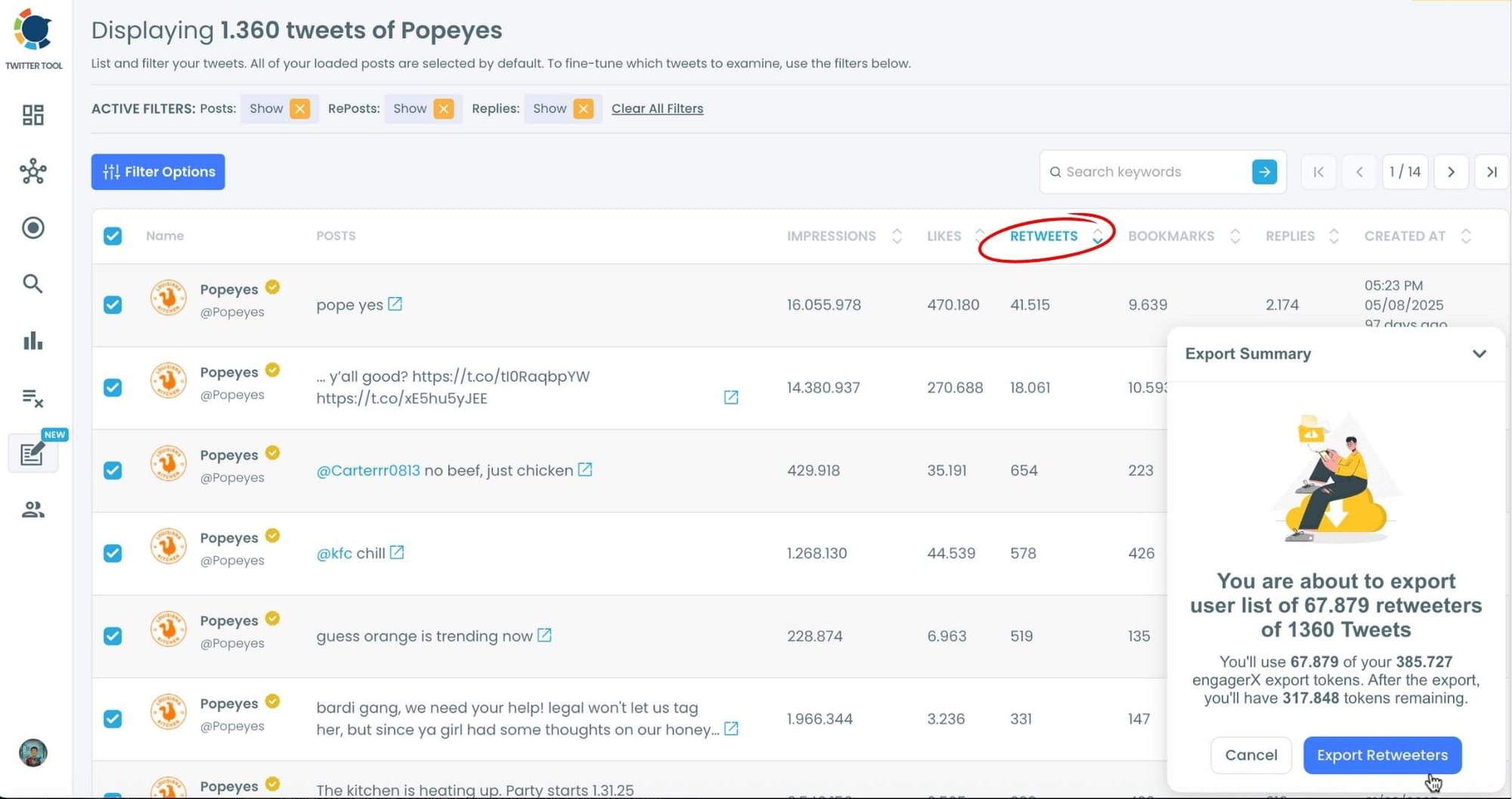Uncheck the 'bardi gang' tweet row
Image resolution: width=1512 pixels, height=799 pixels.
[x=113, y=719]
